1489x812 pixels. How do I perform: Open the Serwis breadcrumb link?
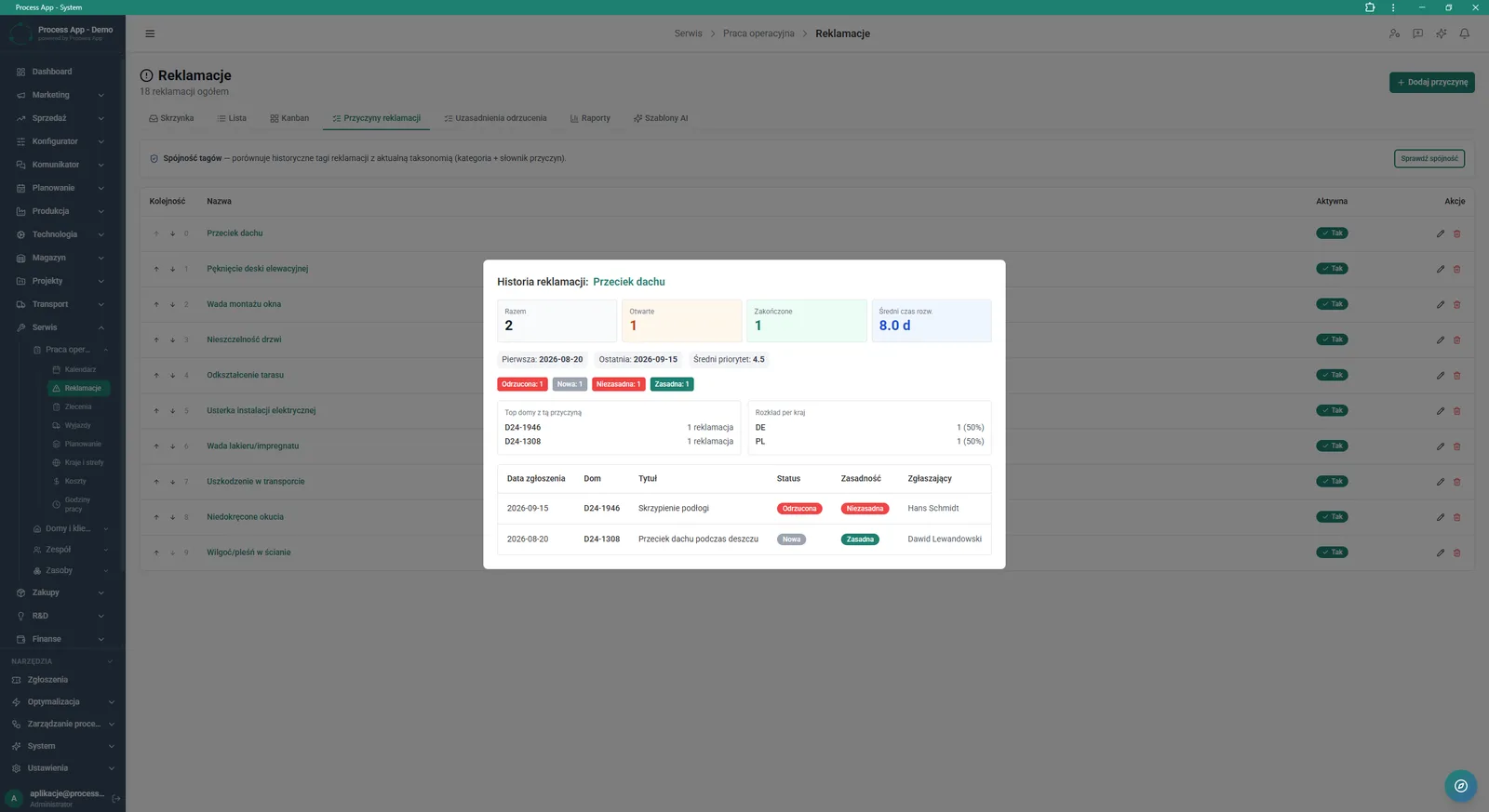[x=689, y=33]
